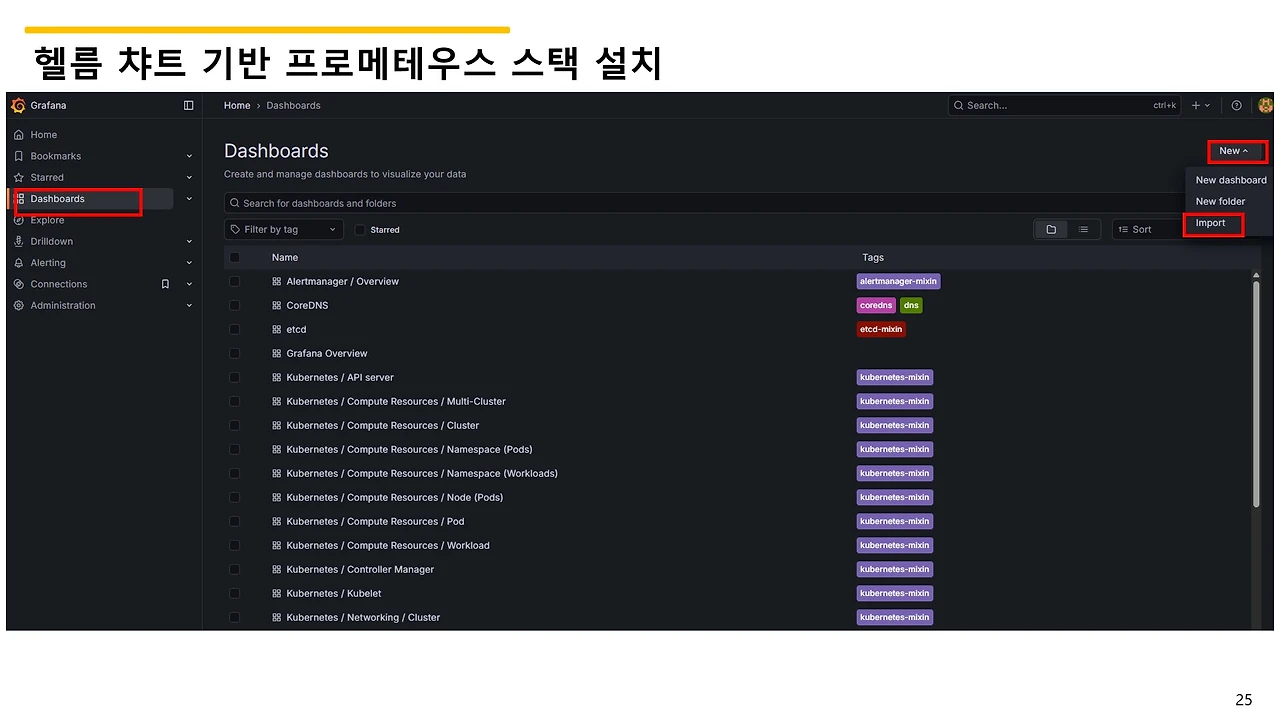
Task: Open Alerting via the bell icon
Action: tap(19, 262)
